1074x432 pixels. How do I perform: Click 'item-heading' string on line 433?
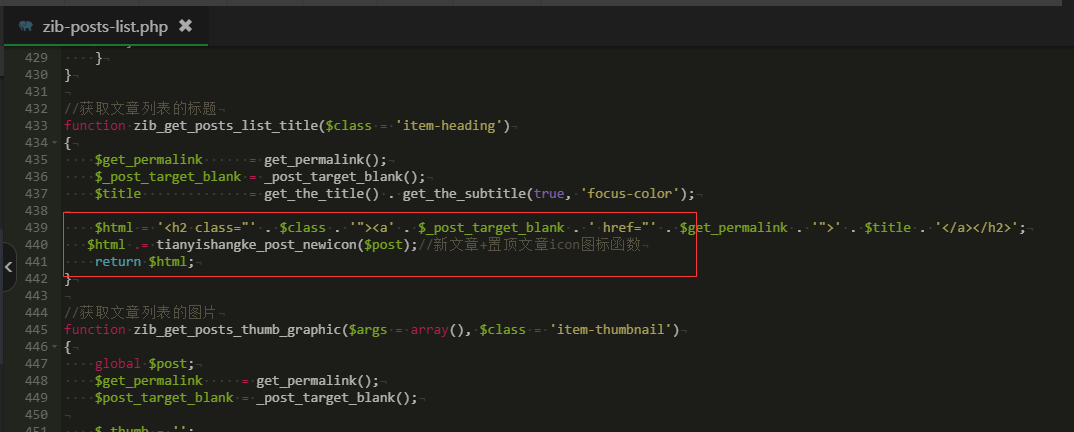(x=449, y=125)
